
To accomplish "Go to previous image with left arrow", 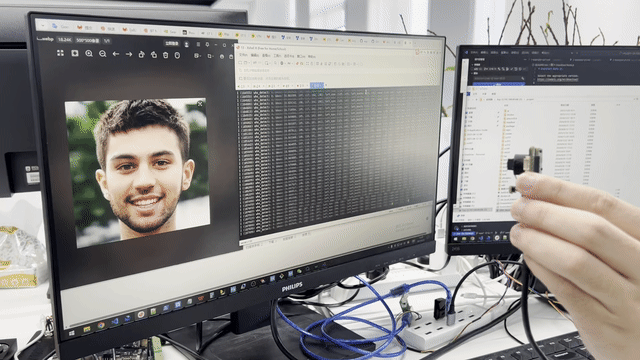I will (x=116, y=54).
